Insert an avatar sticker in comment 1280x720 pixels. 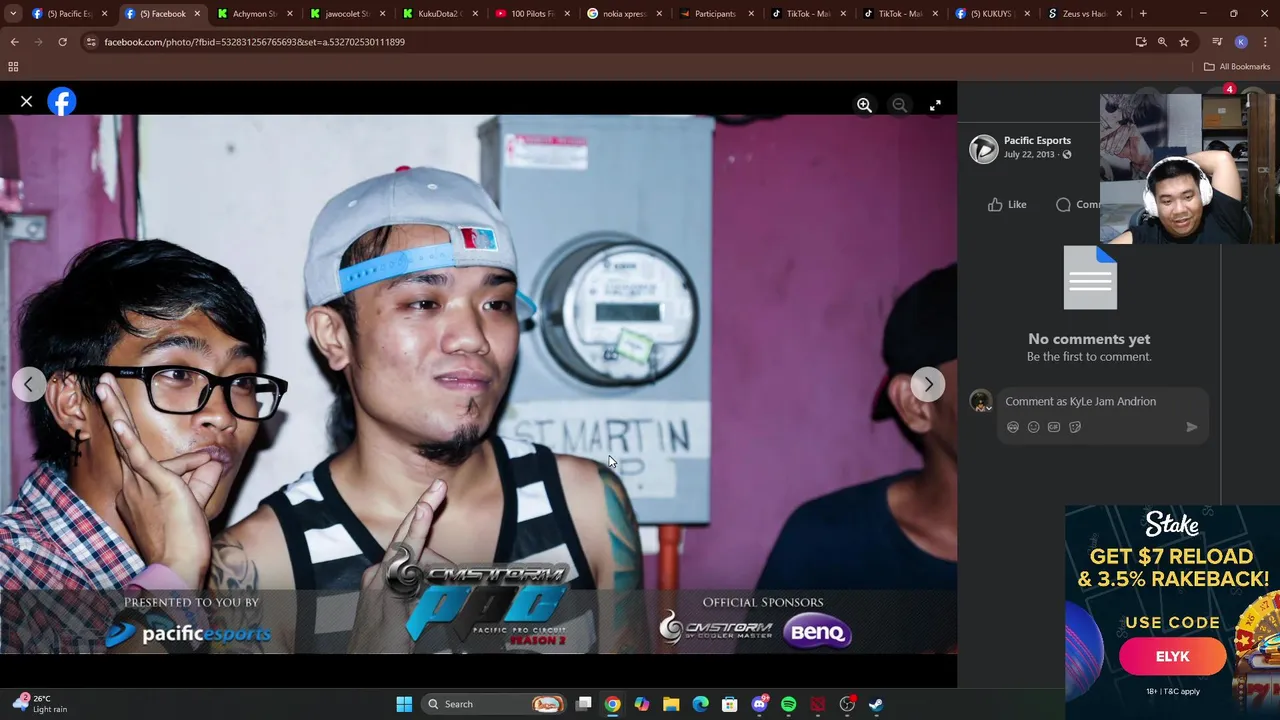[1013, 427]
